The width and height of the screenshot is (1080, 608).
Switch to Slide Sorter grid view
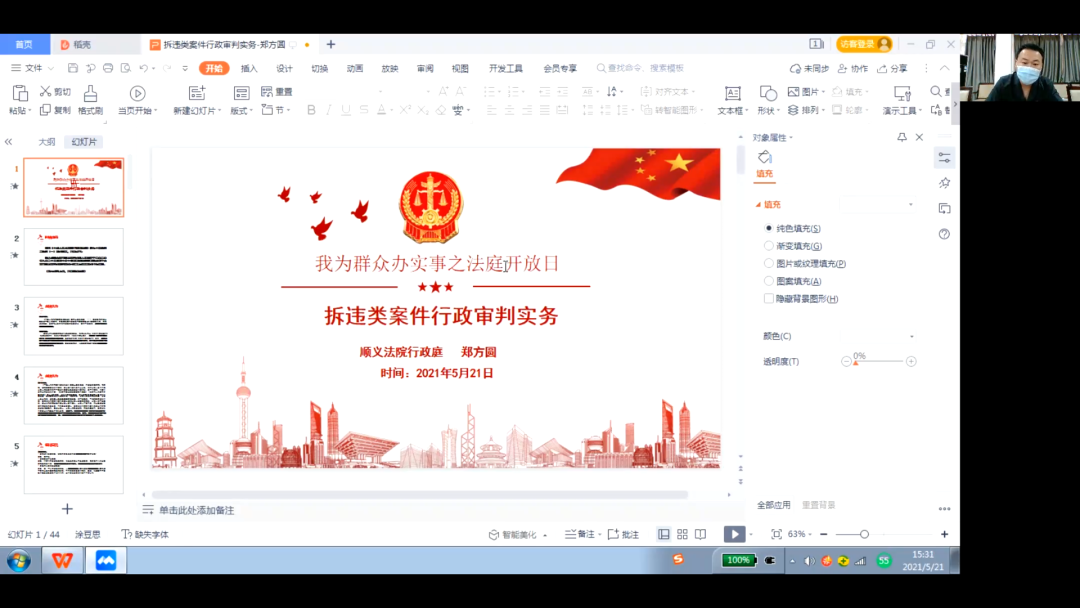point(682,534)
